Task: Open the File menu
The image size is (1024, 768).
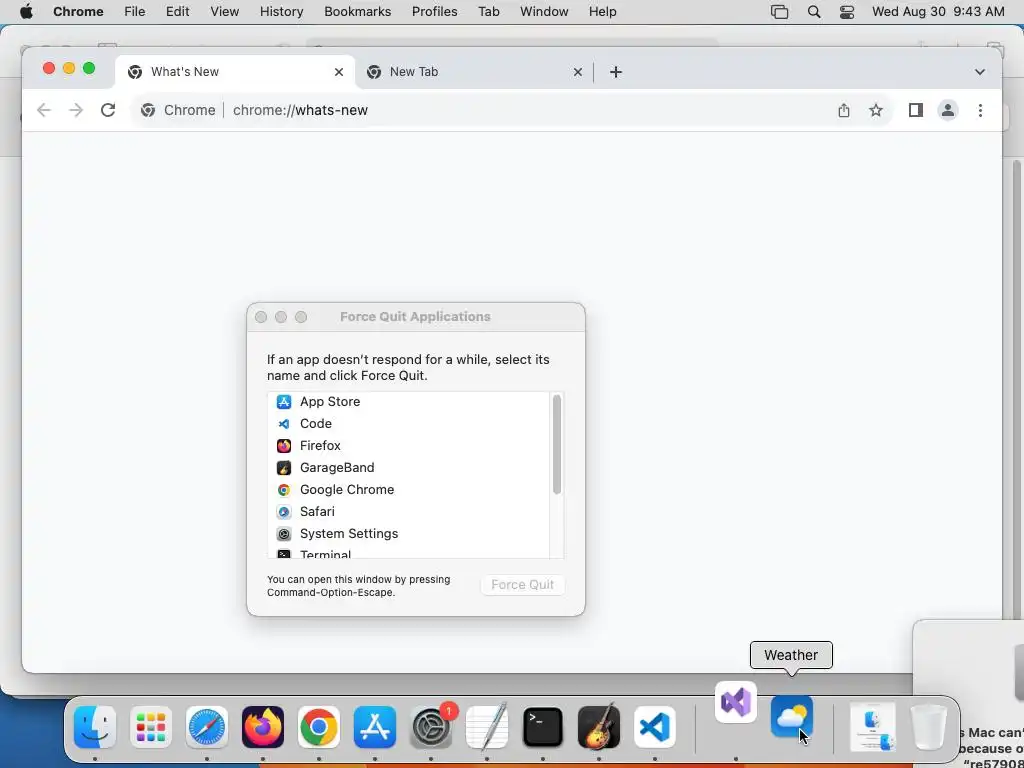Action: tap(135, 12)
